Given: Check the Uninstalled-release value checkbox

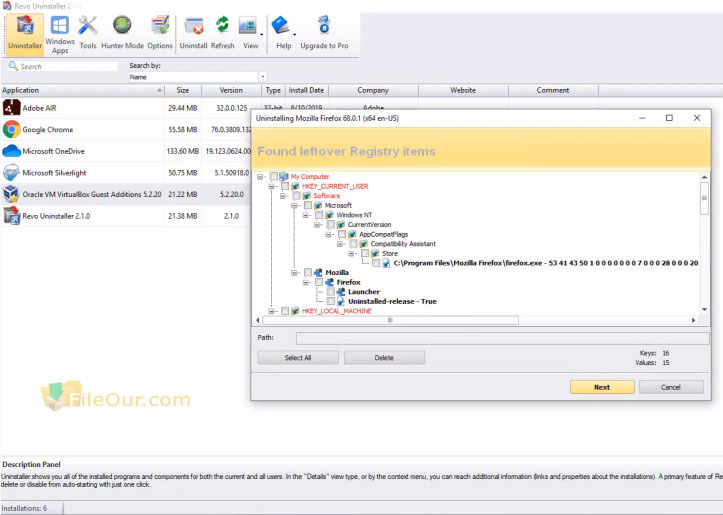Looking at the screenshot, I should point(331,302).
